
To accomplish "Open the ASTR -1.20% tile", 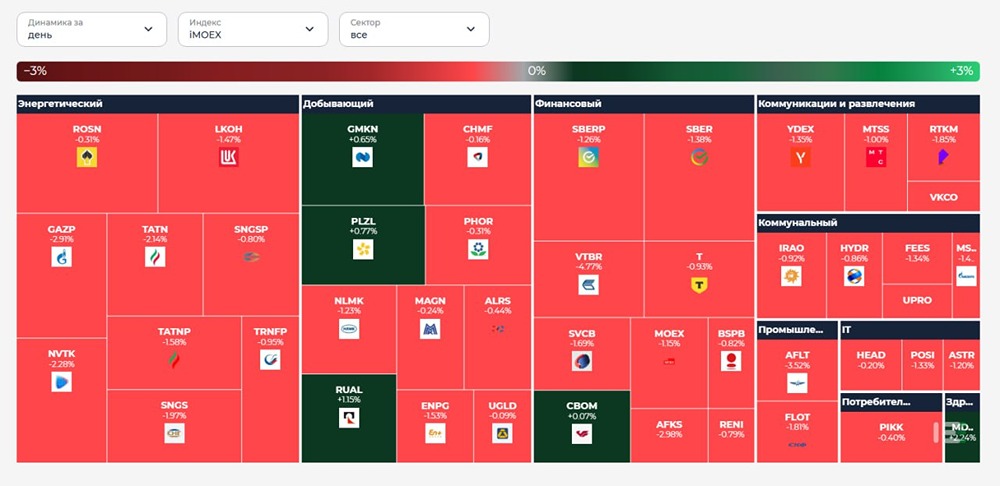I will point(962,365).
